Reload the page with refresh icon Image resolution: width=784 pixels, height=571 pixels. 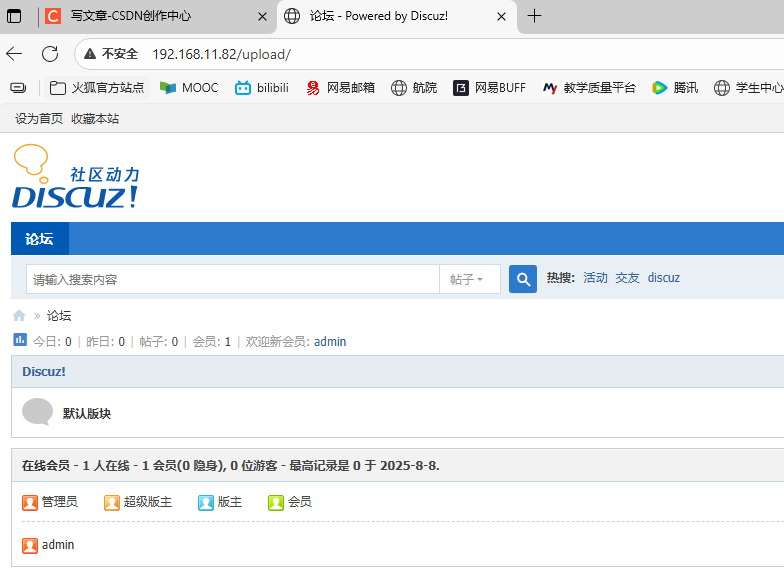[x=50, y=54]
